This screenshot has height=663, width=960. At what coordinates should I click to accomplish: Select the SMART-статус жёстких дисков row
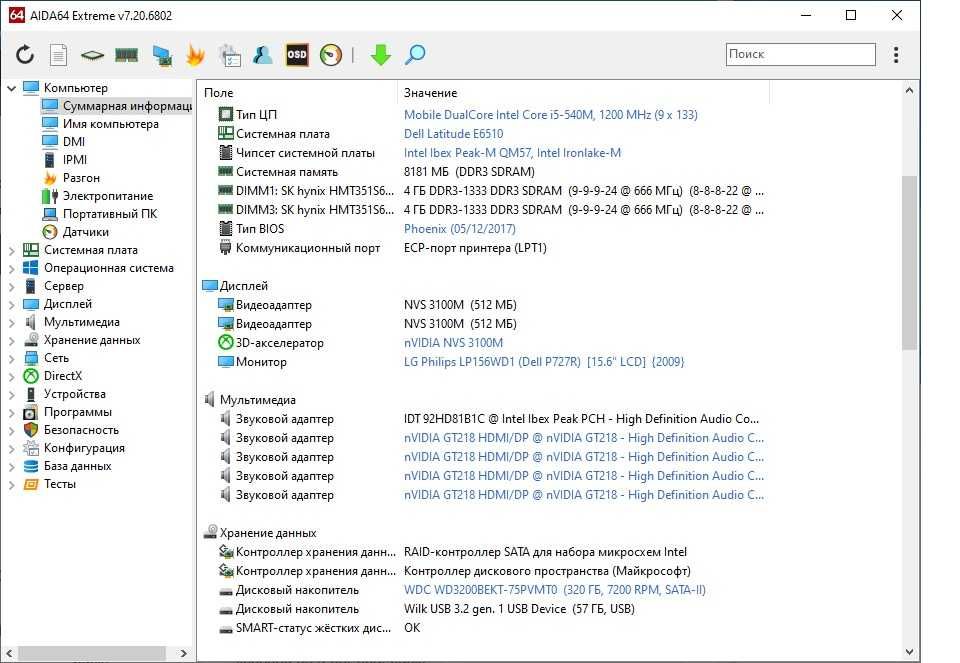(x=484, y=628)
